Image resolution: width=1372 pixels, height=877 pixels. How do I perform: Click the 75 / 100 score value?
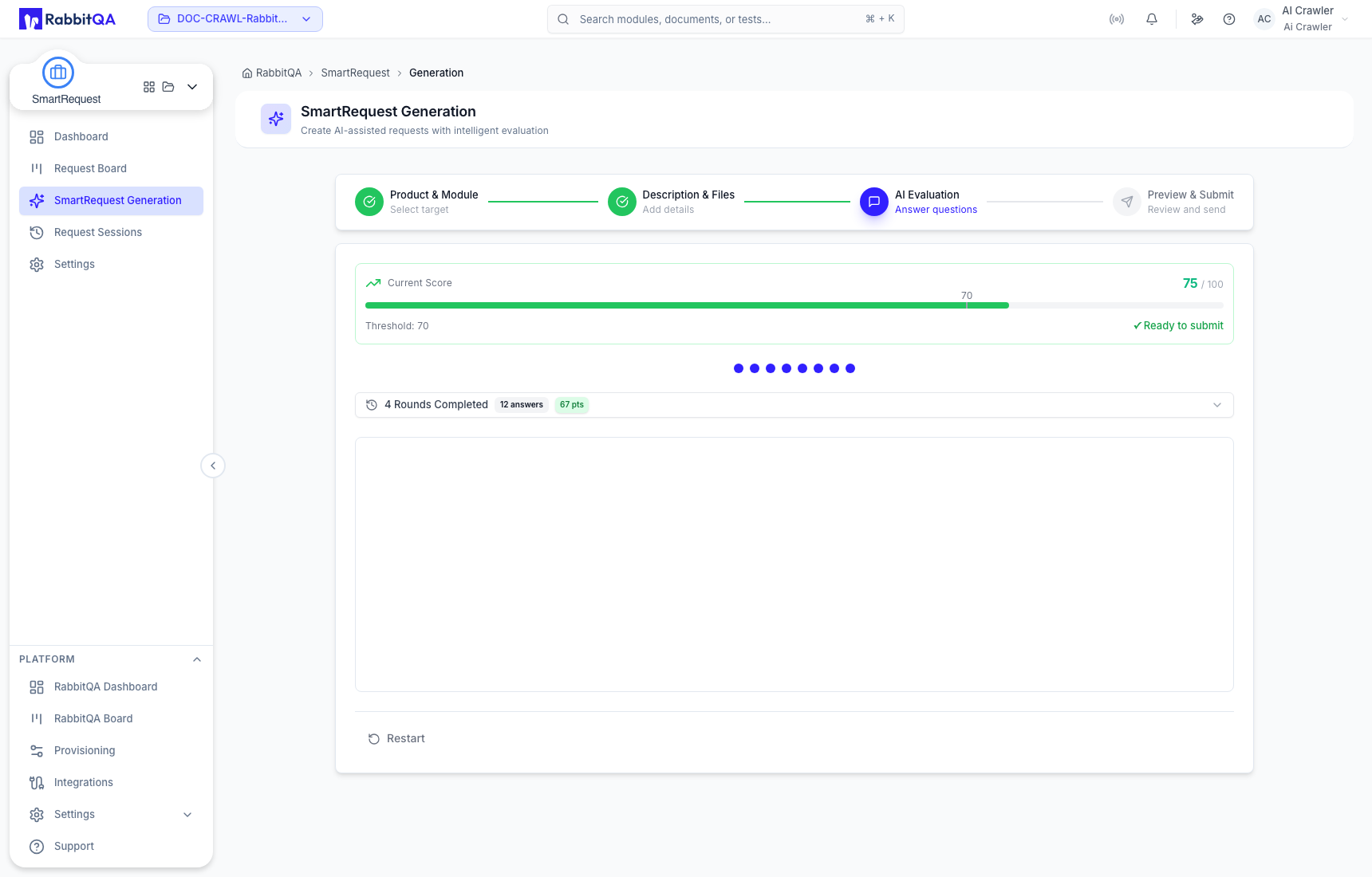pyautogui.click(x=1203, y=284)
